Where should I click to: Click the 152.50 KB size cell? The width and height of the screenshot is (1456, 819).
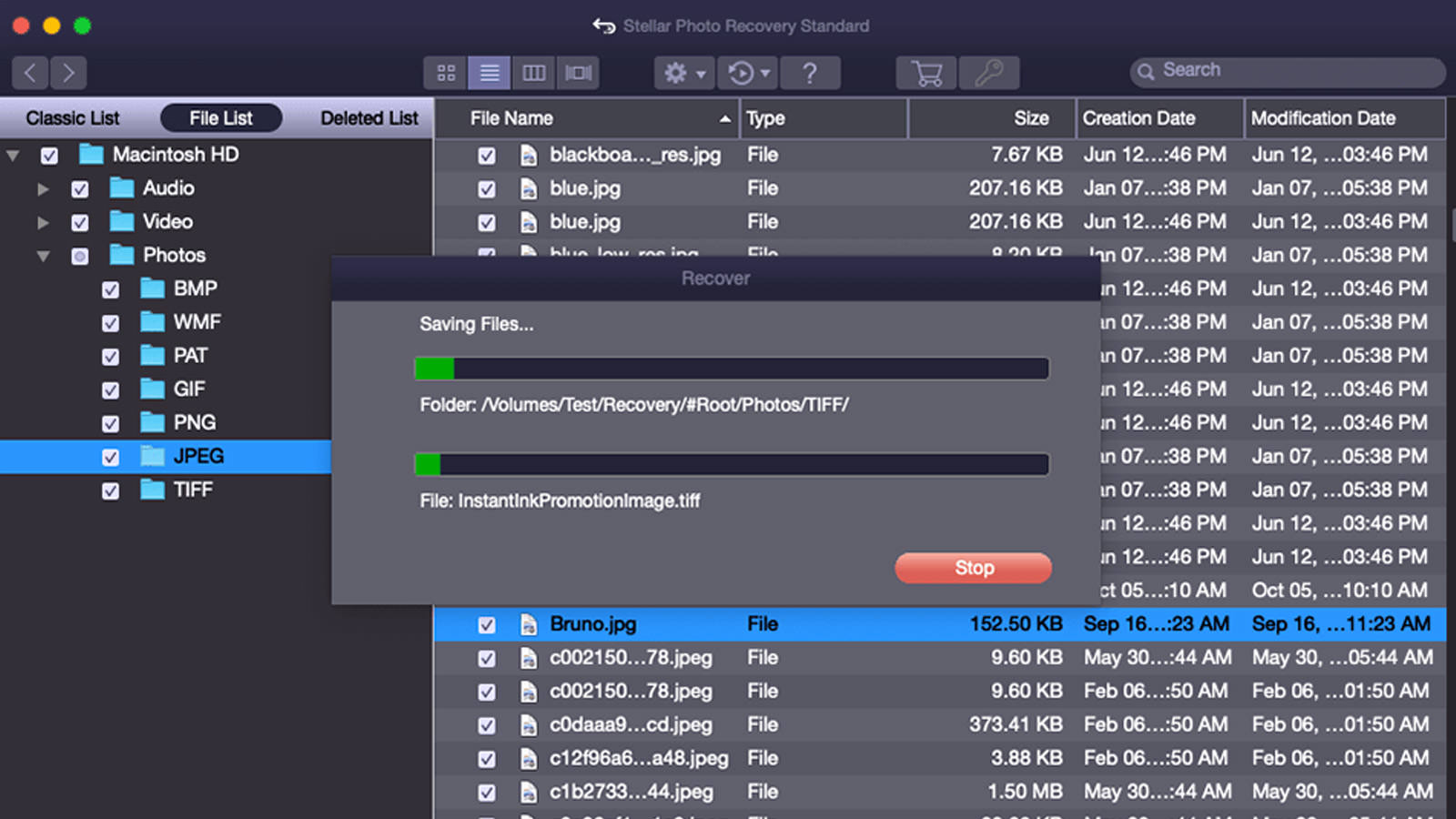pos(1016,624)
